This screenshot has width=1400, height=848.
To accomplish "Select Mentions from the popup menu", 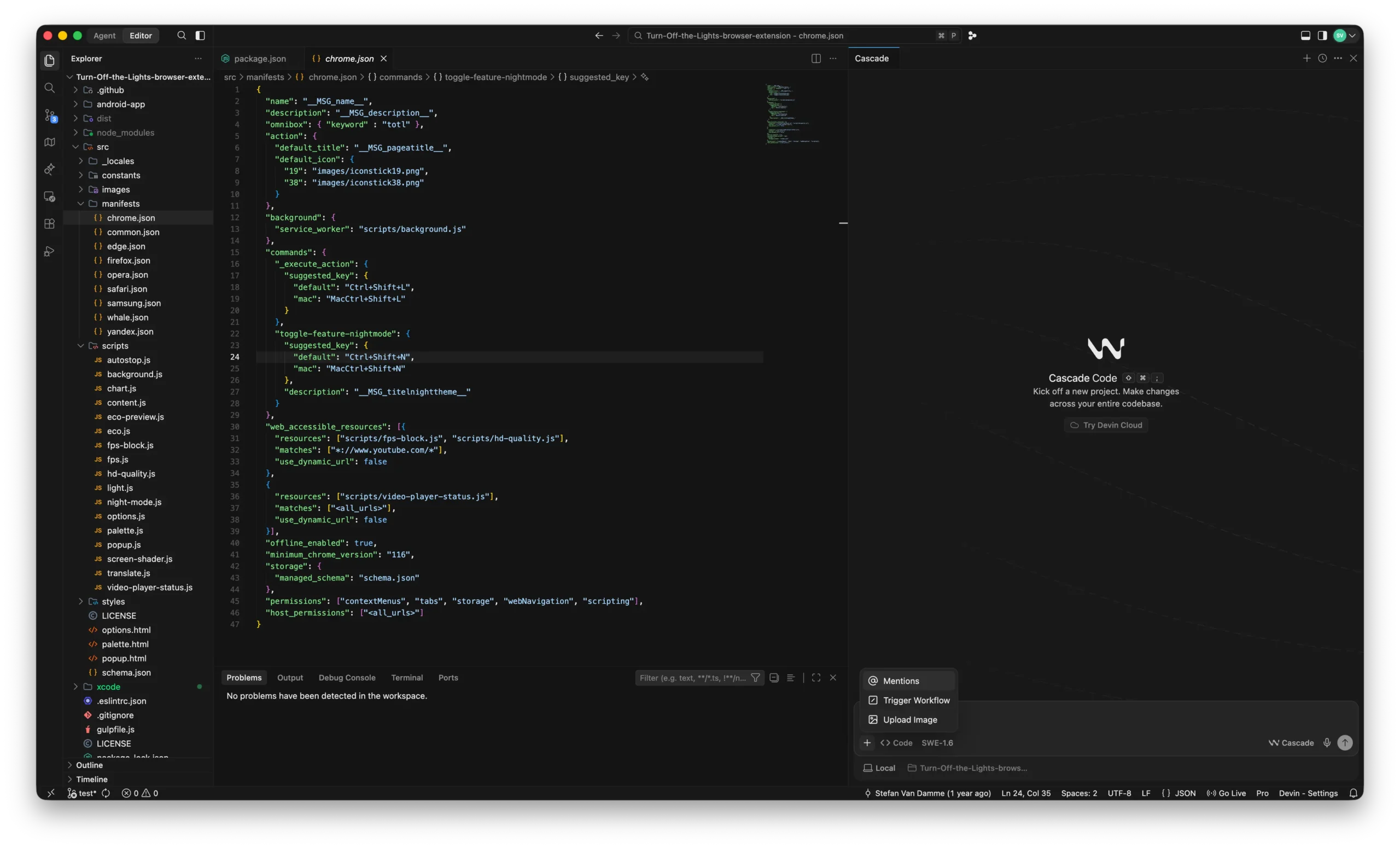I will 908,681.
